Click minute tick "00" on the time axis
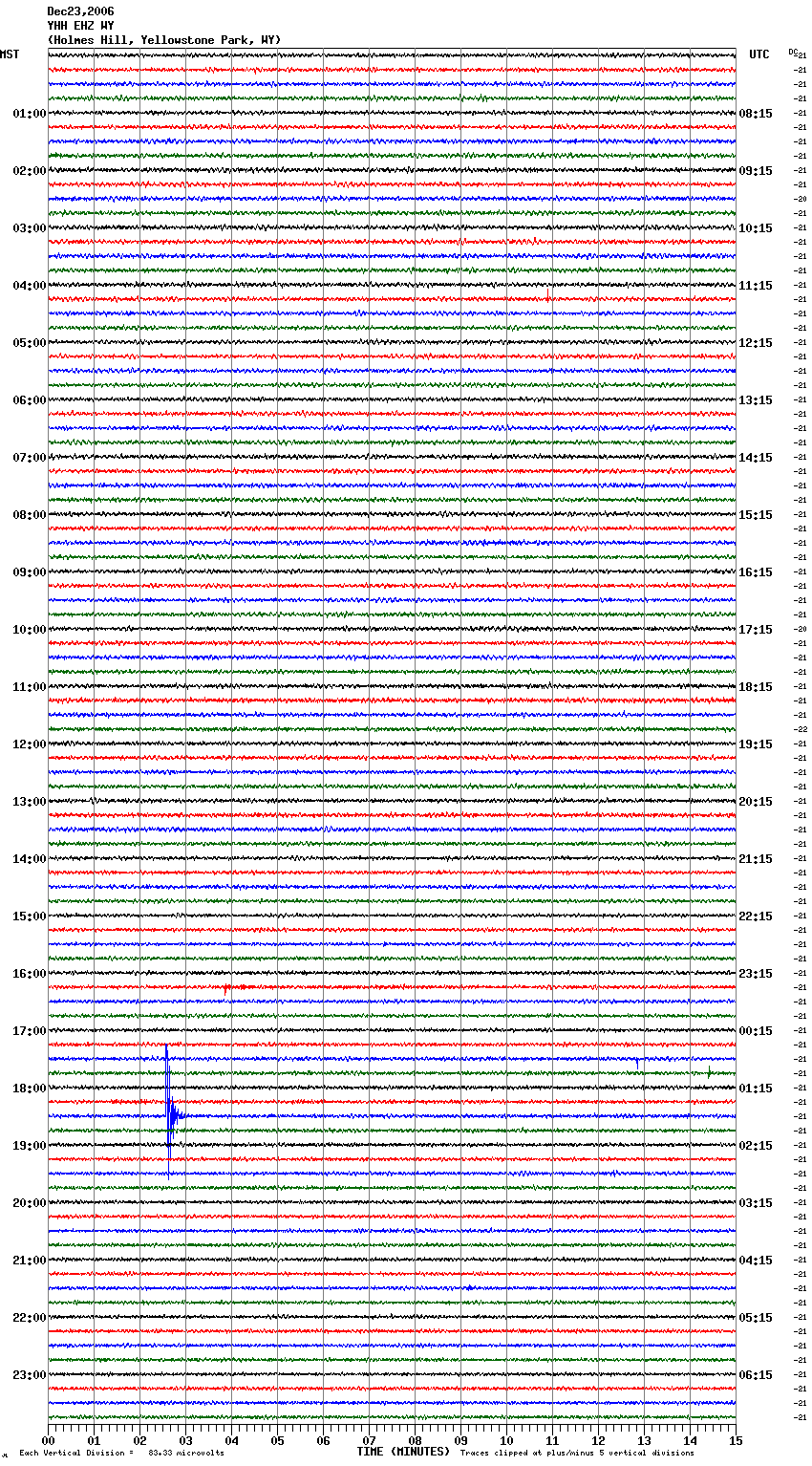 click(49, 1440)
